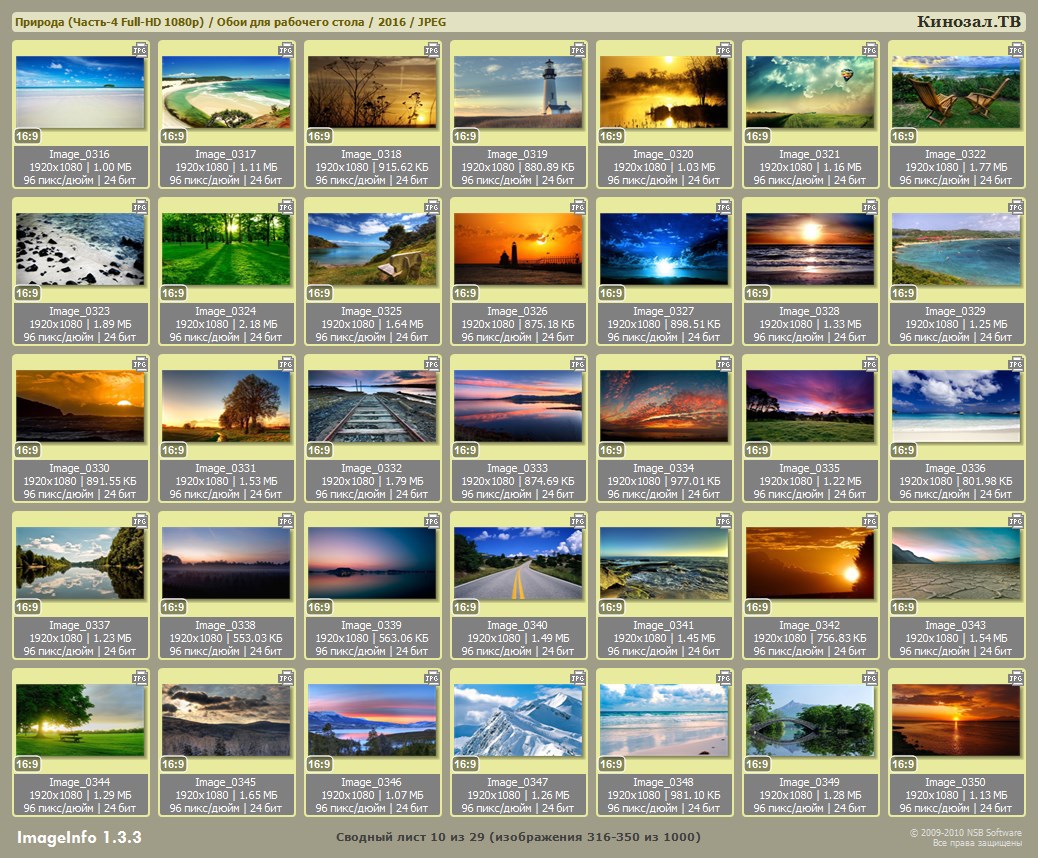Click the 16:9 badge on Image_0340 card
The image size is (1038, 858).
pos(465,607)
